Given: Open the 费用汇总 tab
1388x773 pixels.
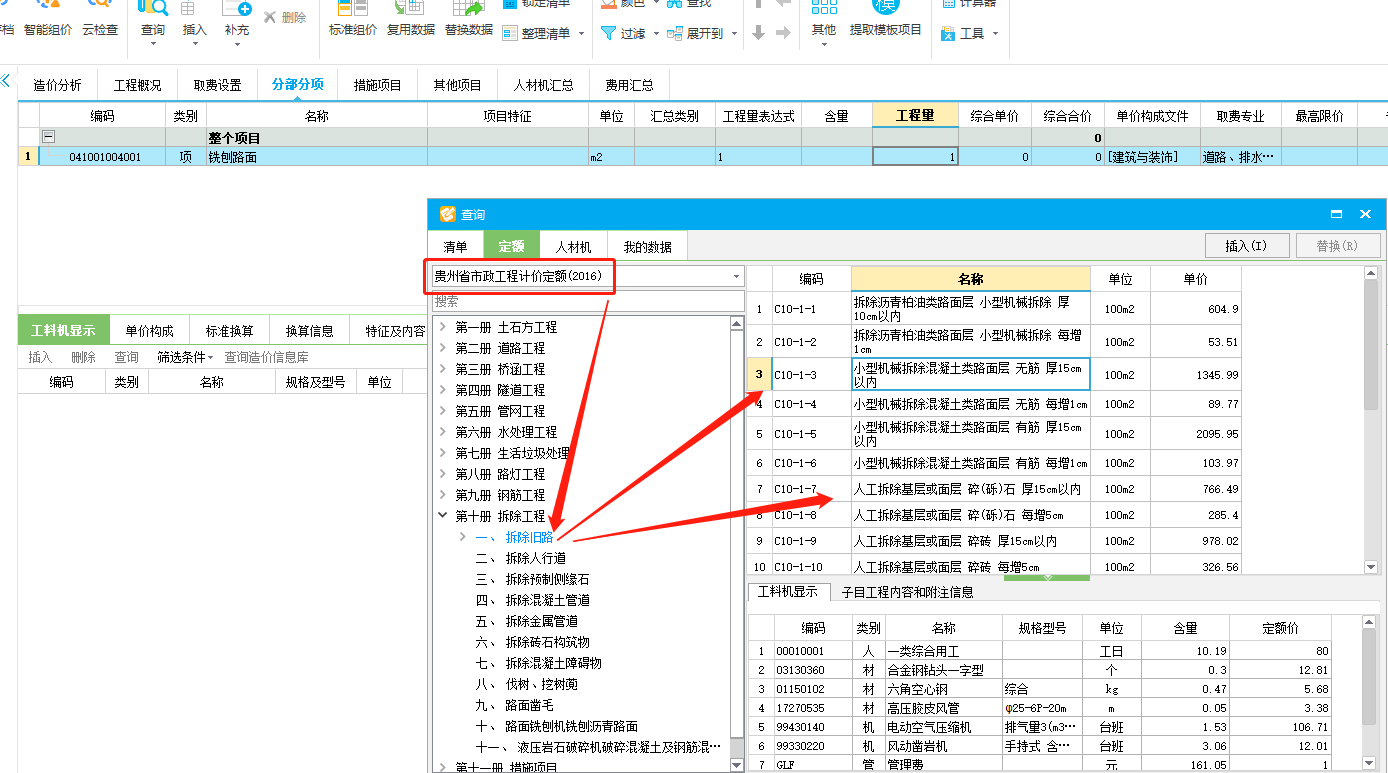Looking at the screenshot, I should coord(630,85).
